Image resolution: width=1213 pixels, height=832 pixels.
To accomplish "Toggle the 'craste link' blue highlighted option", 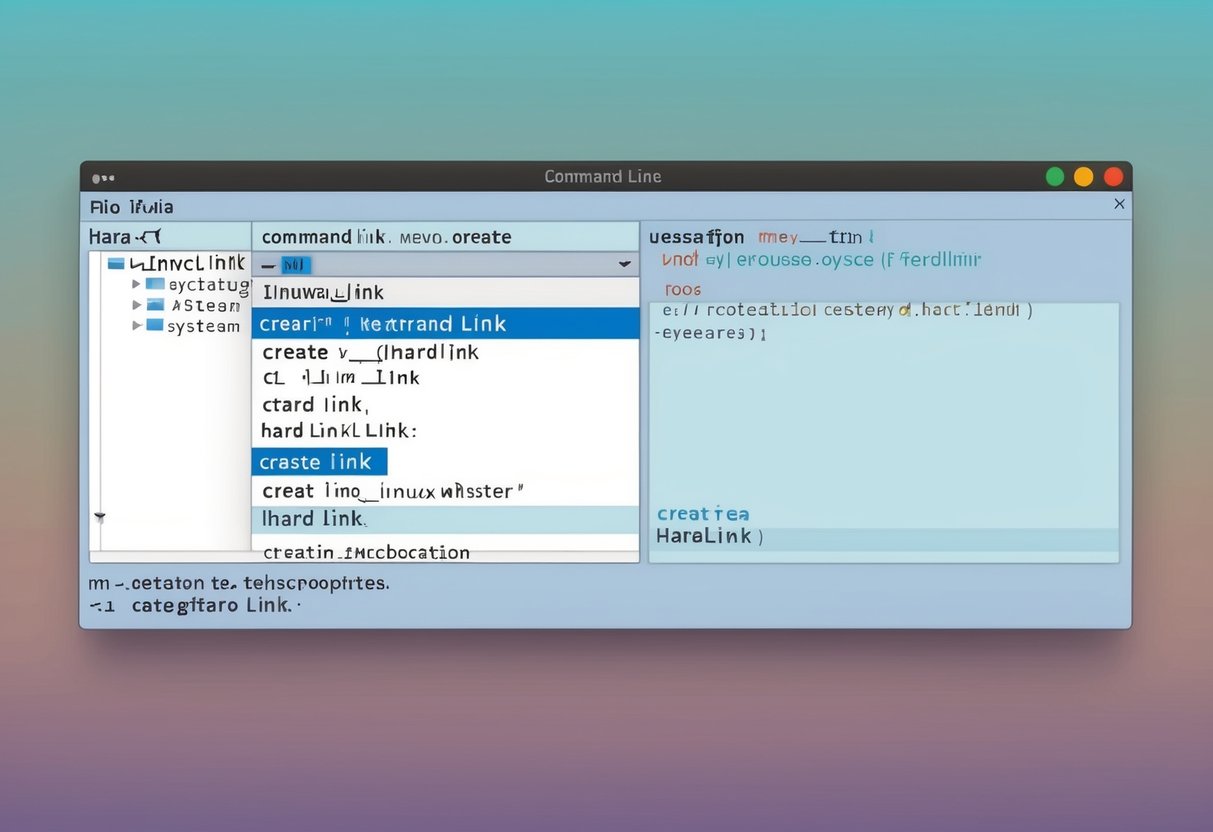I will tap(319, 461).
